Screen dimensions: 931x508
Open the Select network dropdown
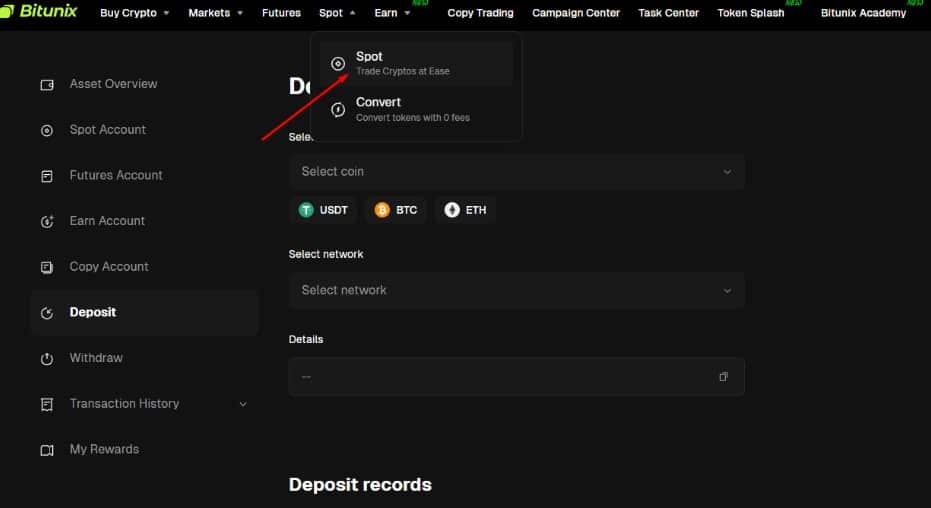517,290
